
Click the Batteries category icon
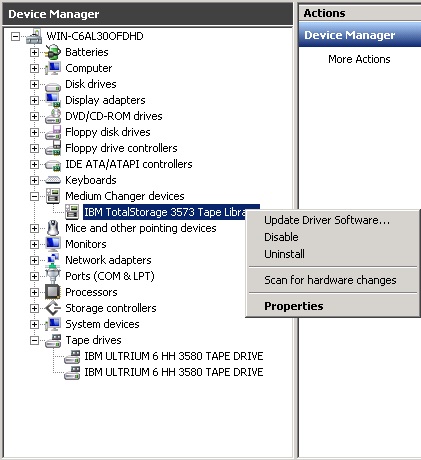coord(53,52)
